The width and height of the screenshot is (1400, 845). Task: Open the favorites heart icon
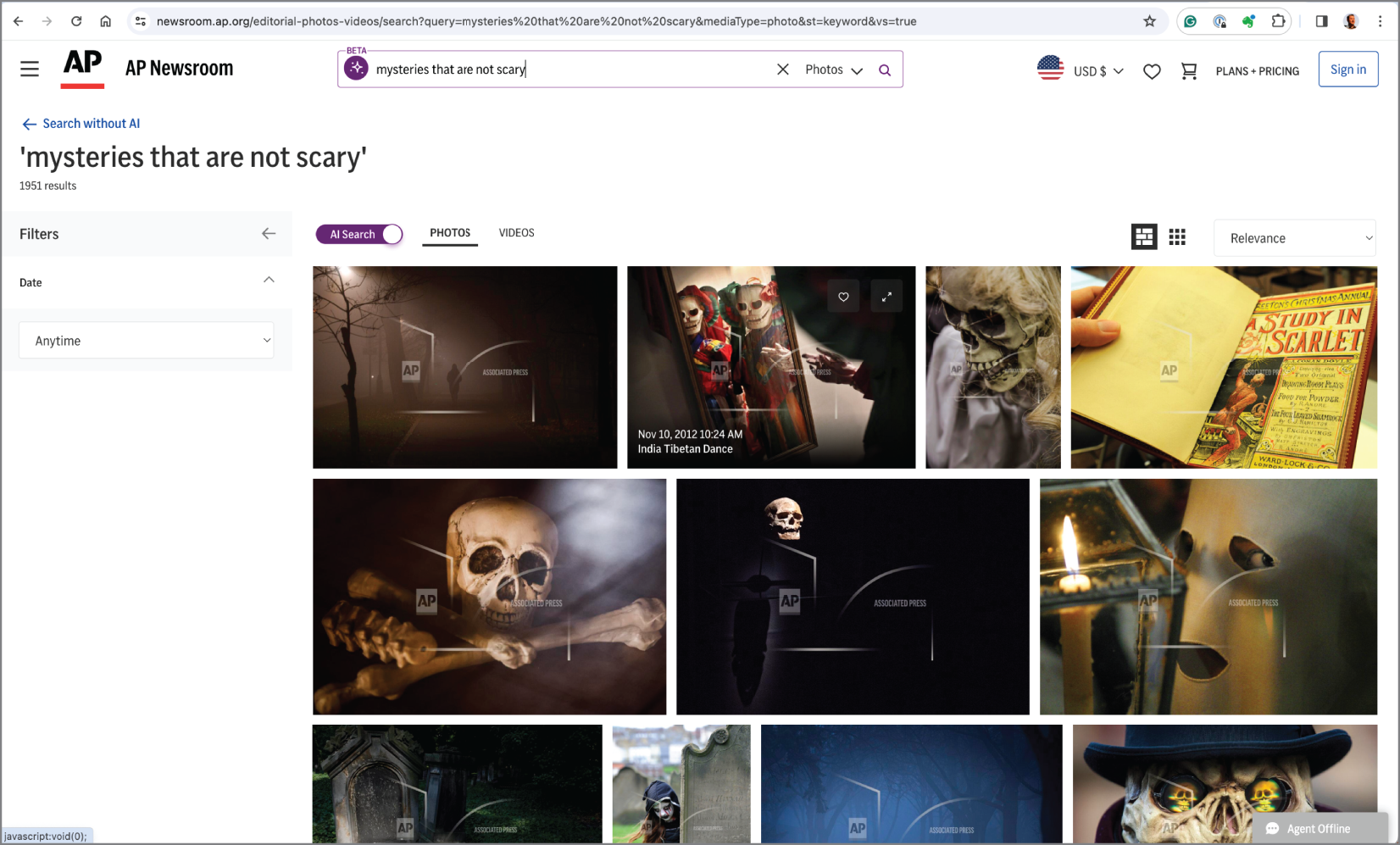(1152, 71)
